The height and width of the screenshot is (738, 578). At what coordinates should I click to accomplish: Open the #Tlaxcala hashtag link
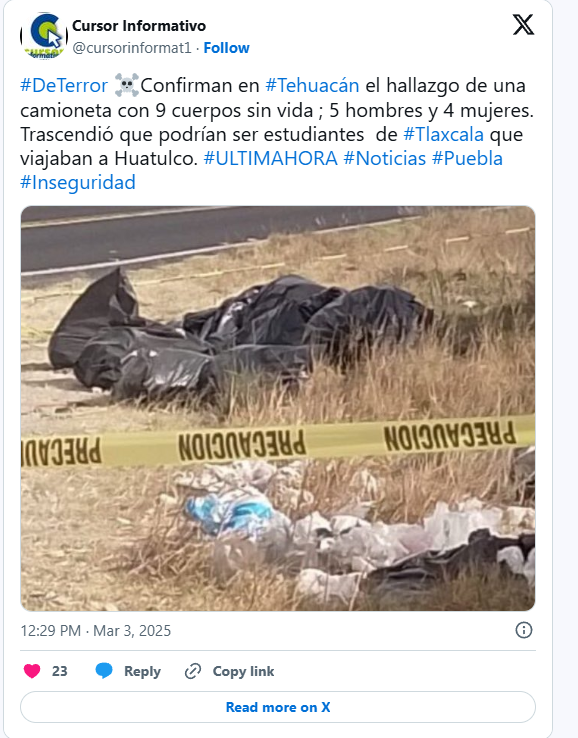click(x=443, y=135)
